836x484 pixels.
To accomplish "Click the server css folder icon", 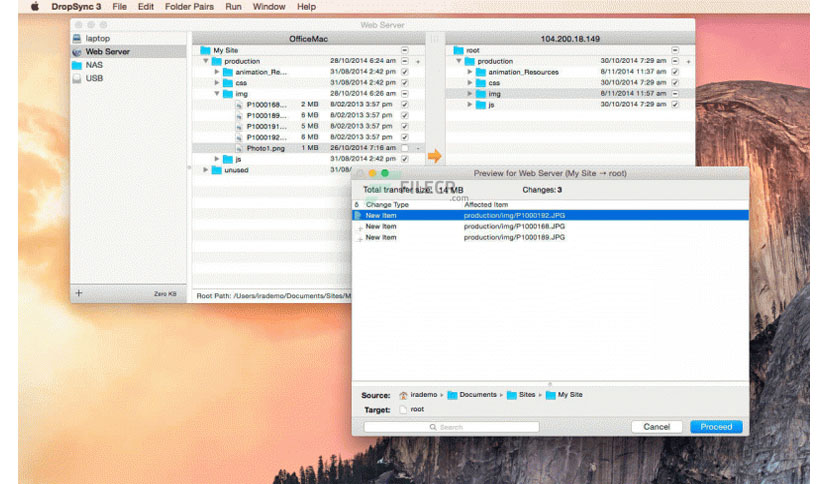I will click(x=481, y=83).
